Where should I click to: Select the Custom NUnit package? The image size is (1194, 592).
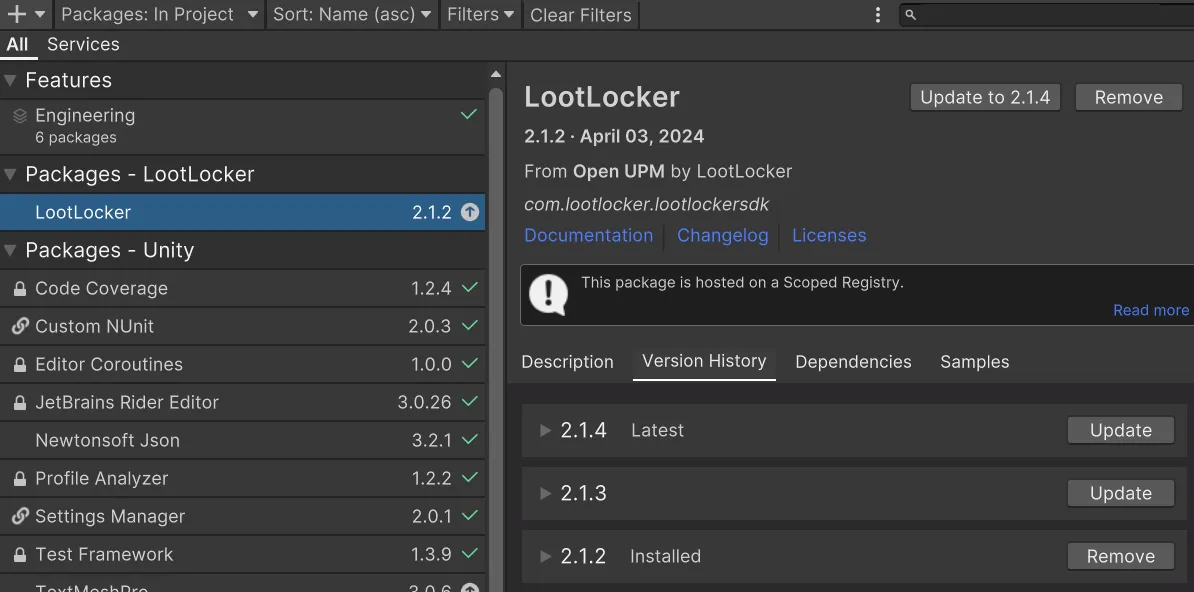click(242, 326)
